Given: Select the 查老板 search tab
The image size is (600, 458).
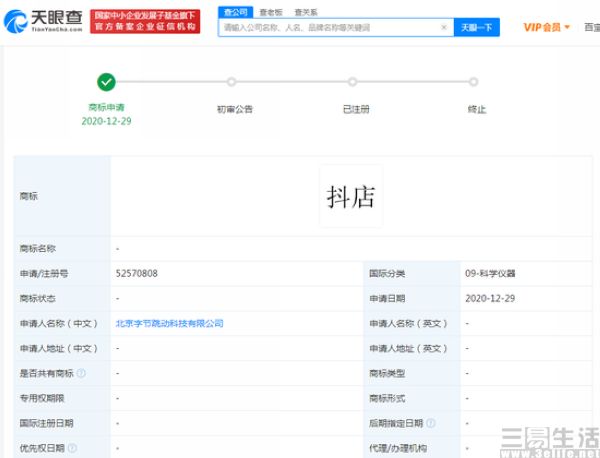Looking at the screenshot, I should pos(271,12).
